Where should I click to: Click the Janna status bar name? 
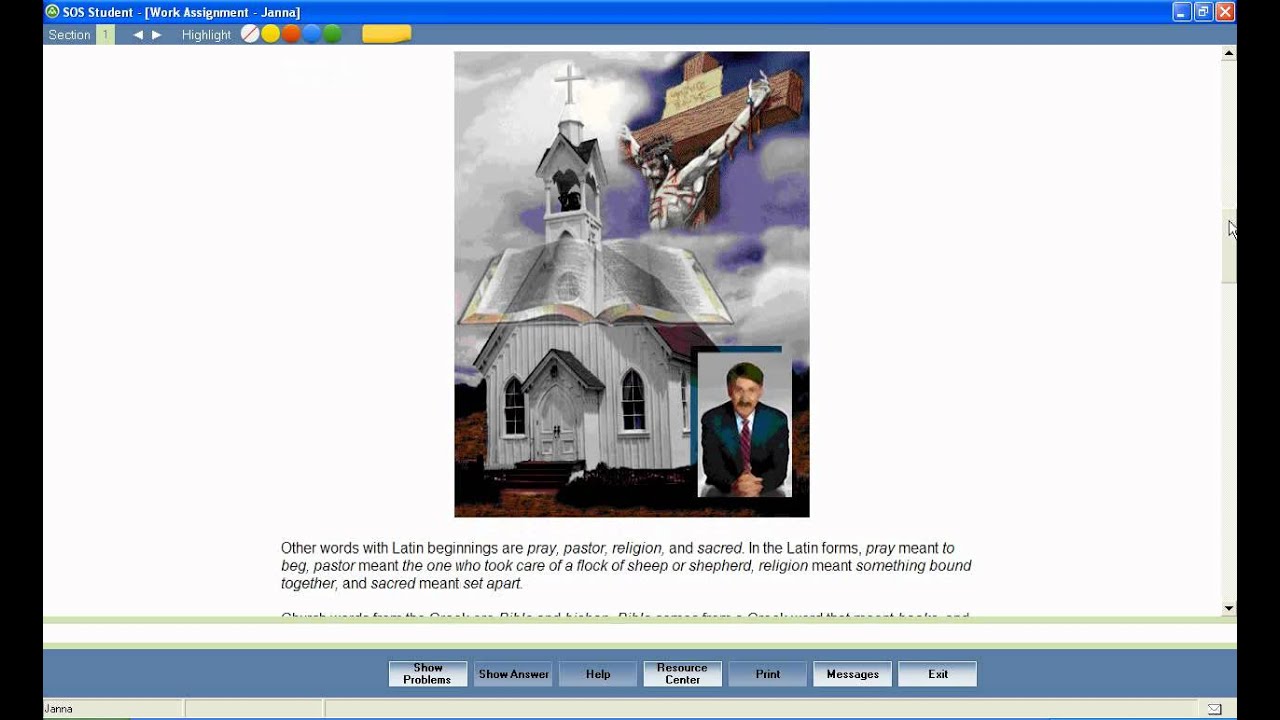[59, 709]
